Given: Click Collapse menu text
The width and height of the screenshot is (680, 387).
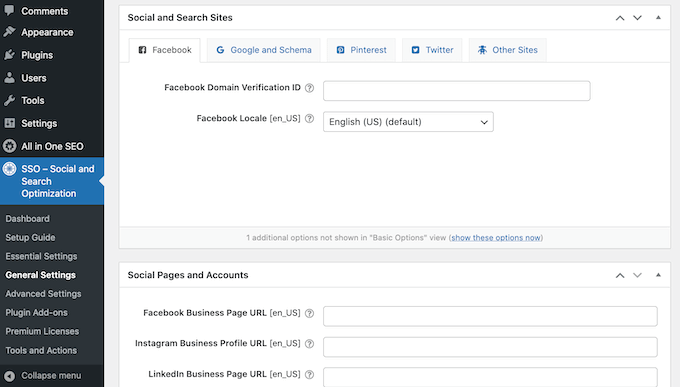Looking at the screenshot, I should click(x=51, y=376).
